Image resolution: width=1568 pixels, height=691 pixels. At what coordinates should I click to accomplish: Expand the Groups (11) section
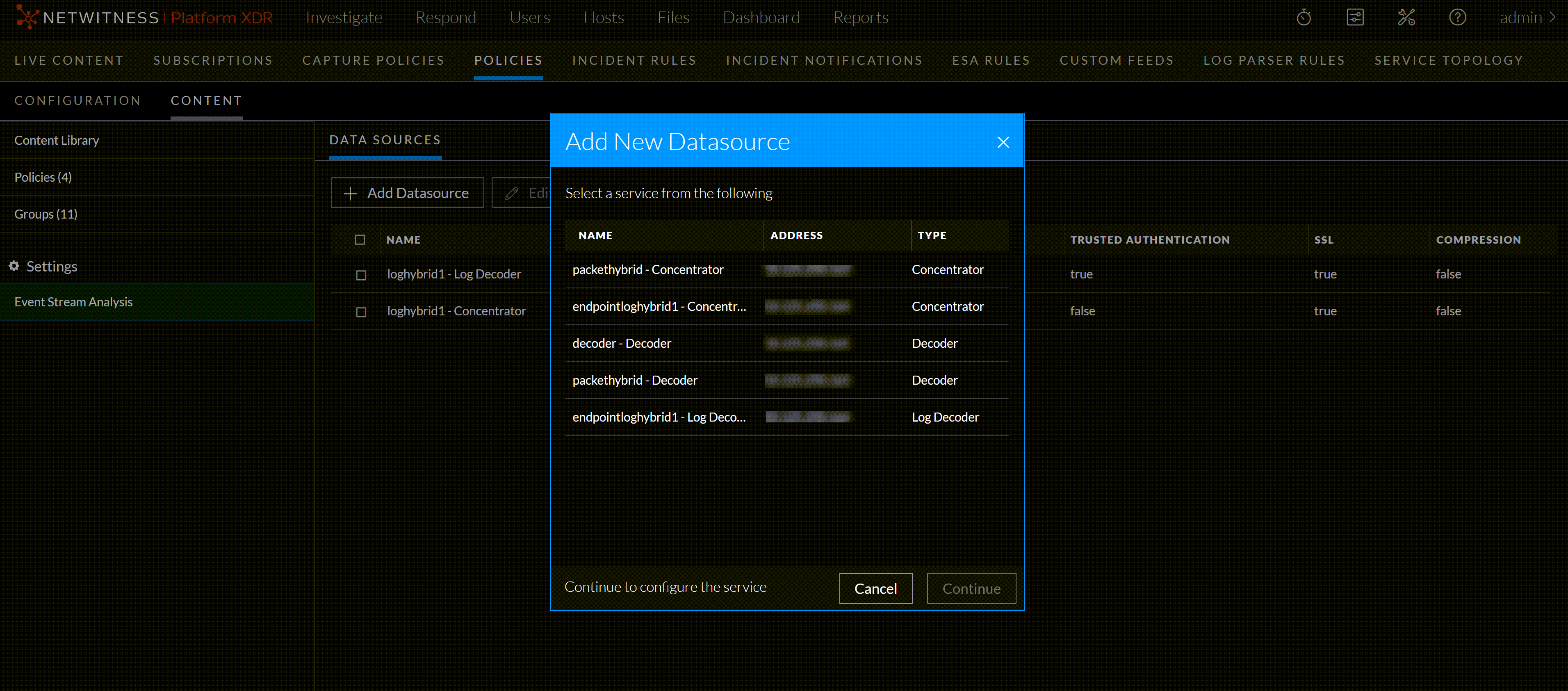46,214
